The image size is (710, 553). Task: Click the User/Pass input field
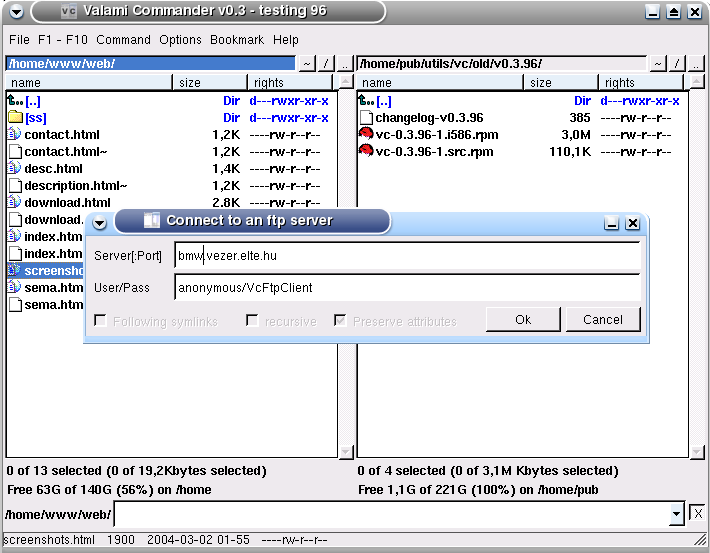click(x=406, y=288)
